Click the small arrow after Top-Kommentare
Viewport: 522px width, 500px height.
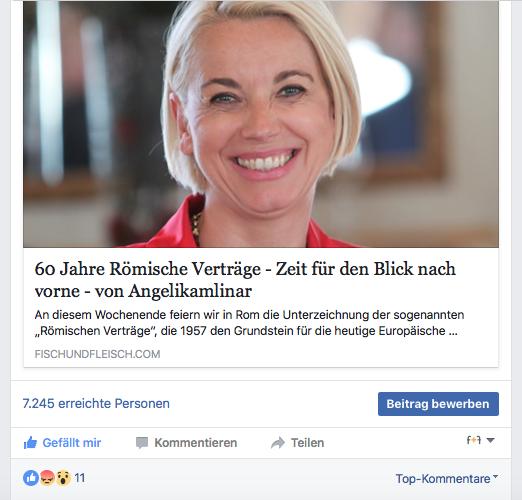pyautogui.click(x=495, y=477)
